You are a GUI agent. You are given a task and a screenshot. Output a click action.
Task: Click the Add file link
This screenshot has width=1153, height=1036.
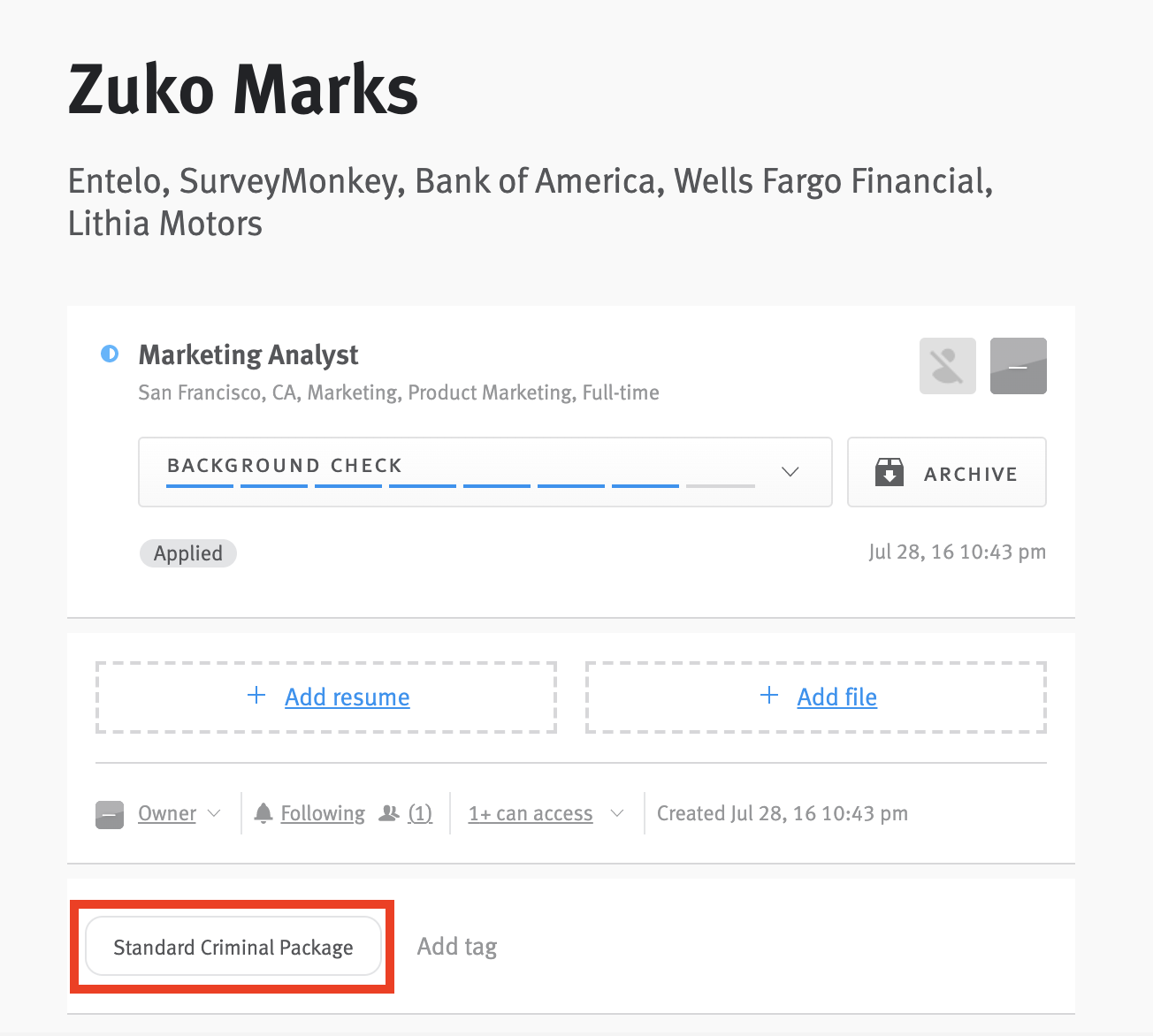click(x=836, y=697)
